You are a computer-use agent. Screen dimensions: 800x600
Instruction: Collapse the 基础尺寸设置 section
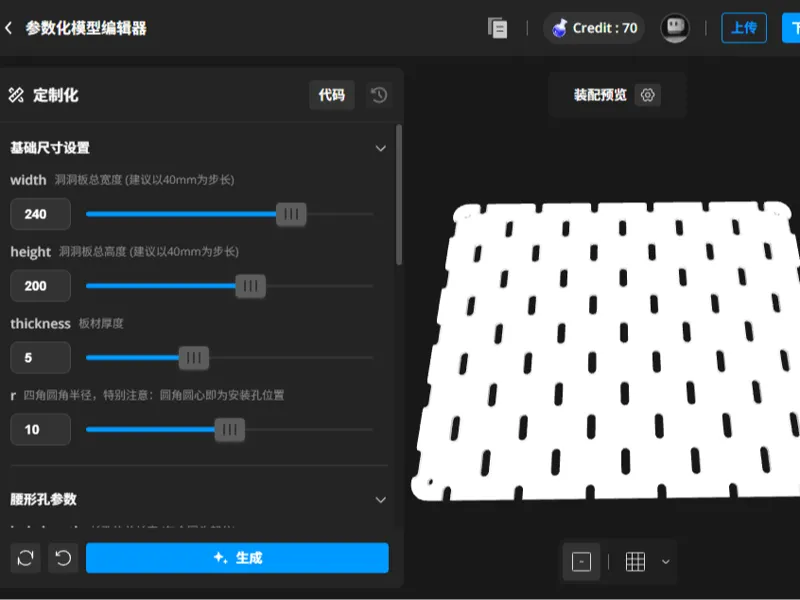(x=381, y=148)
